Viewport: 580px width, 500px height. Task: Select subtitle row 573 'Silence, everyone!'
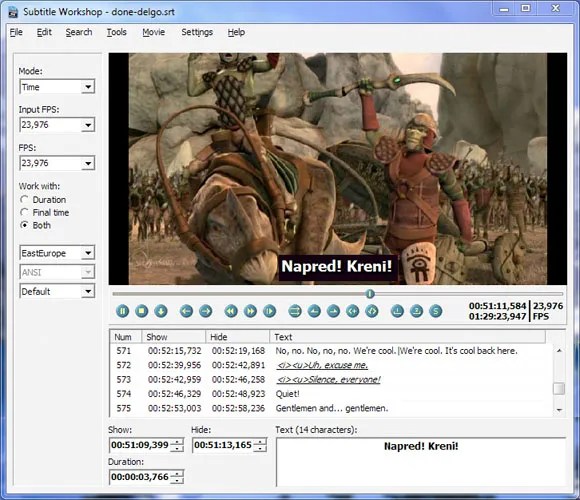[331, 379]
